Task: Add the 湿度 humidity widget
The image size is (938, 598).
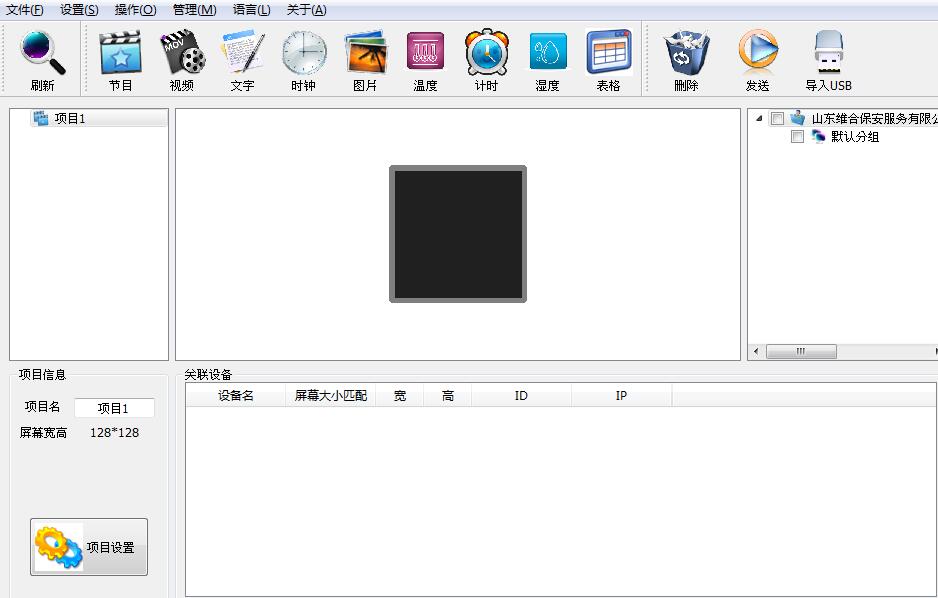Action: (547, 53)
